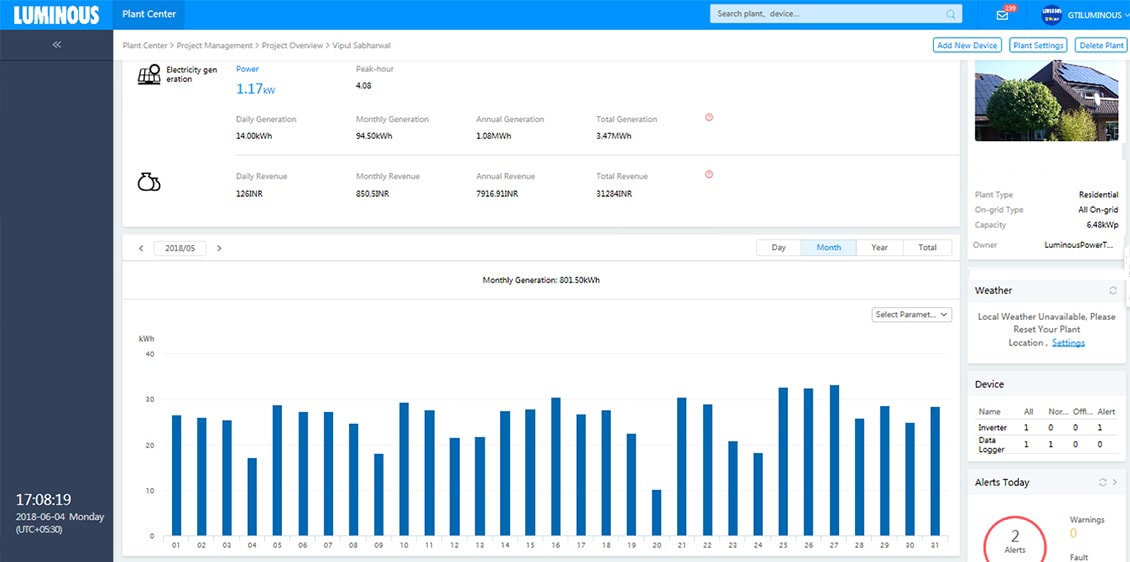Click the Add New Device button
This screenshot has height=562, width=1130.
click(967, 45)
